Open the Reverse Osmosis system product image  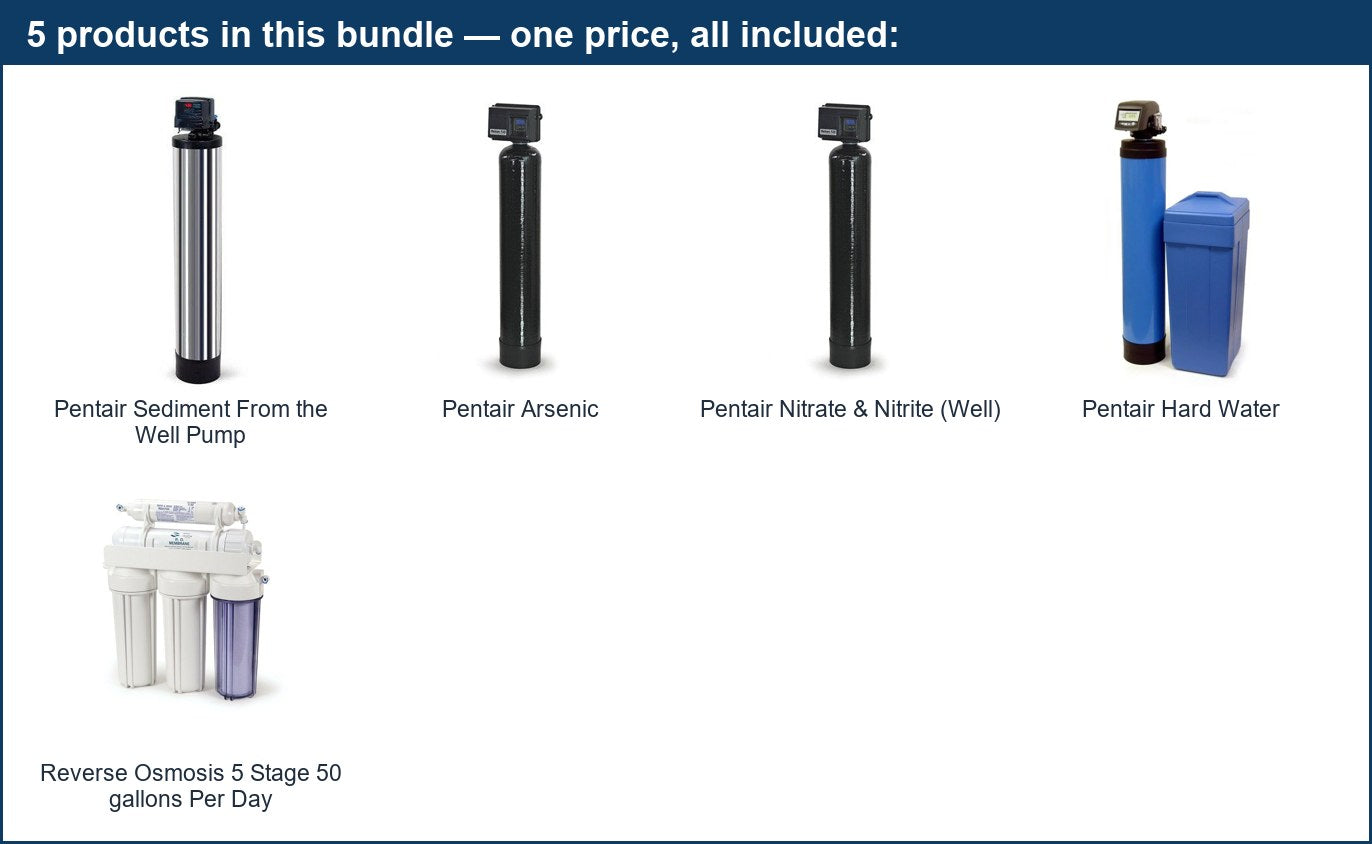(x=187, y=598)
